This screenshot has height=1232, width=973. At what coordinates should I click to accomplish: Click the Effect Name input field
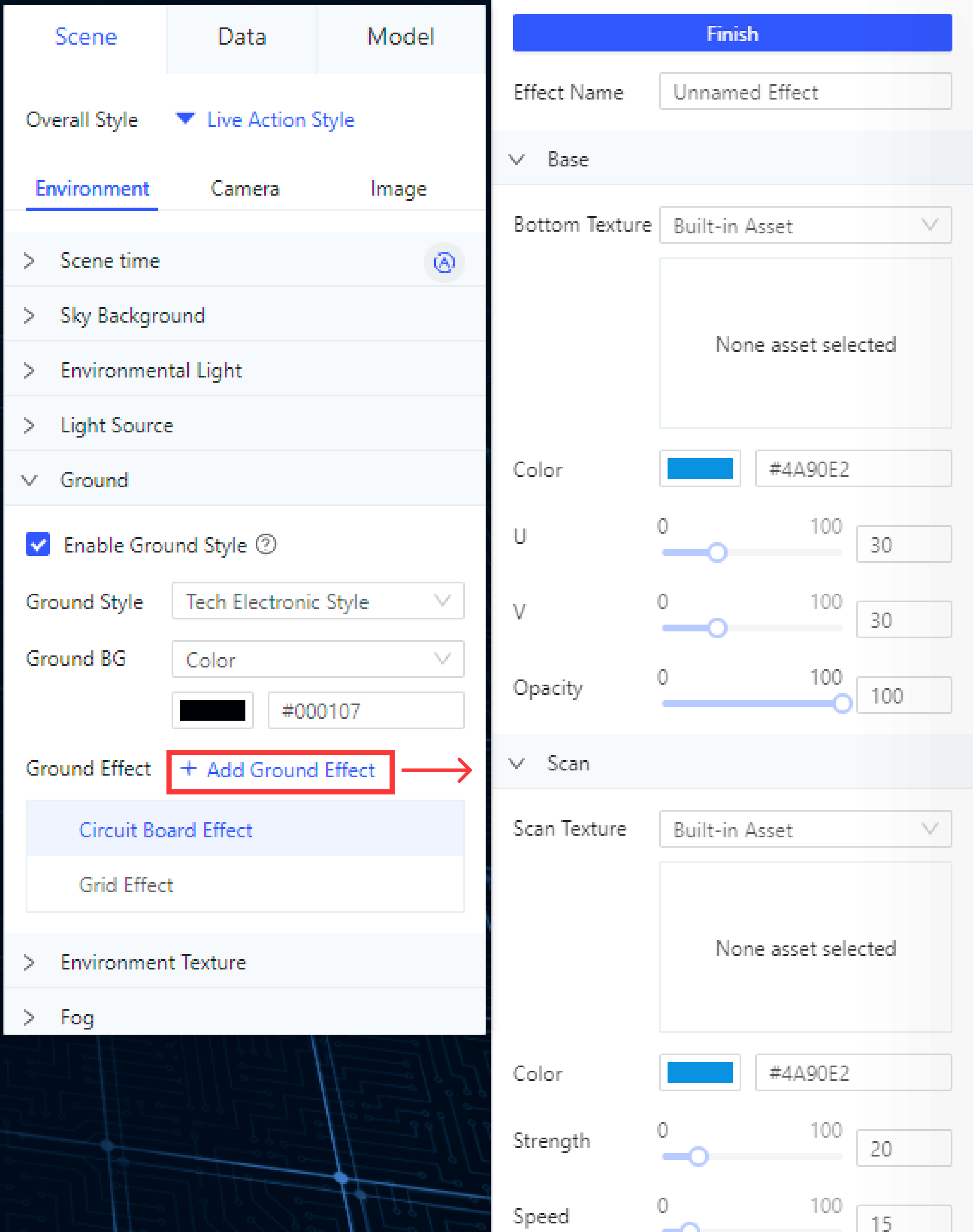tap(805, 92)
